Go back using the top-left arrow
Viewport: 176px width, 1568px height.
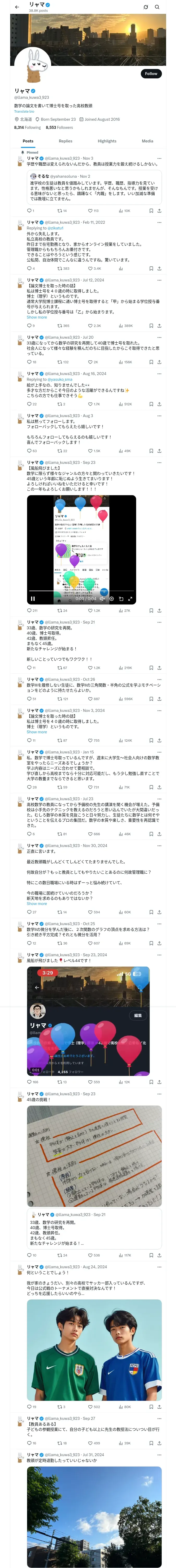pos(17,7)
